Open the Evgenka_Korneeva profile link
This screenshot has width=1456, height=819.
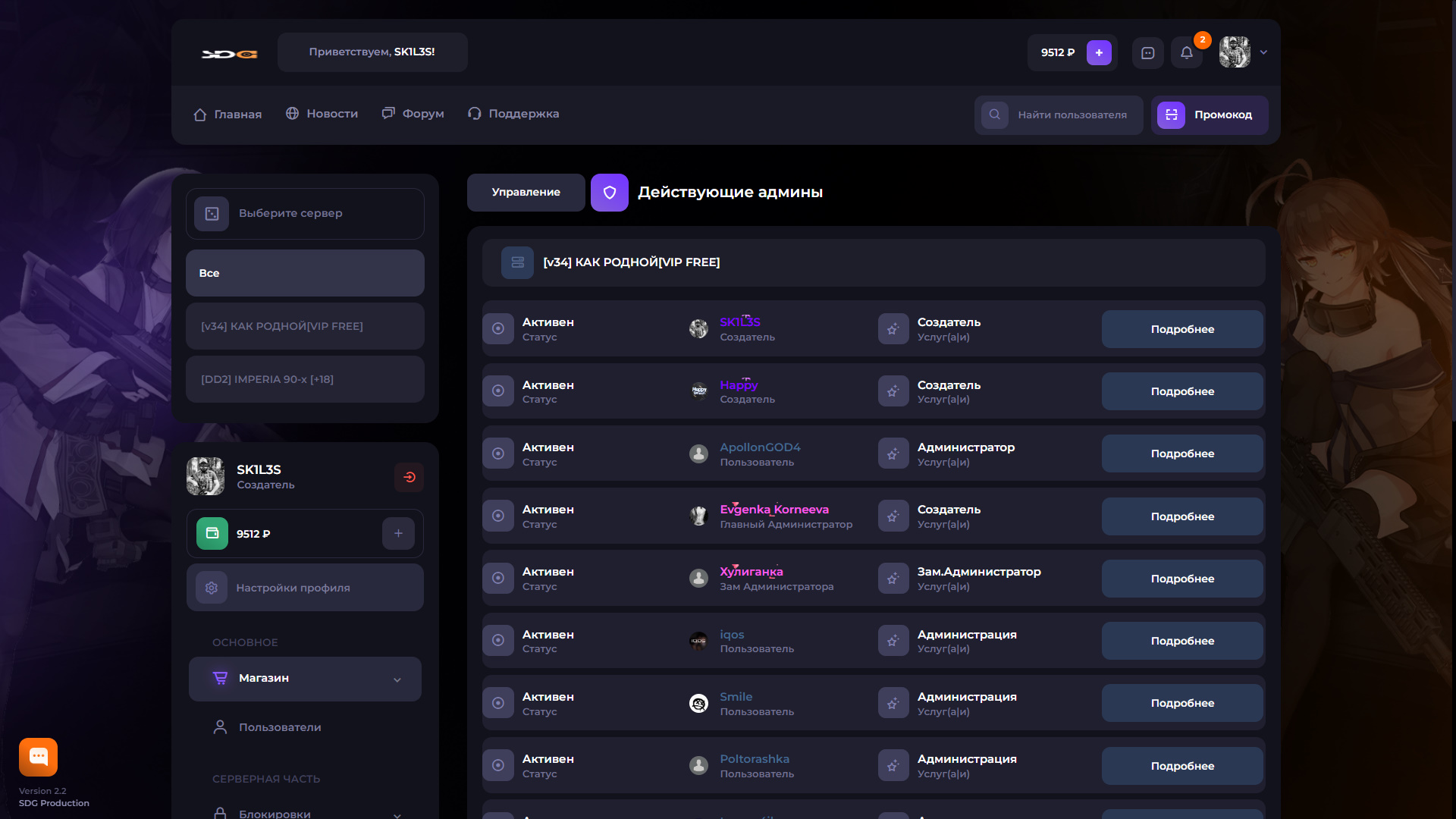(774, 510)
